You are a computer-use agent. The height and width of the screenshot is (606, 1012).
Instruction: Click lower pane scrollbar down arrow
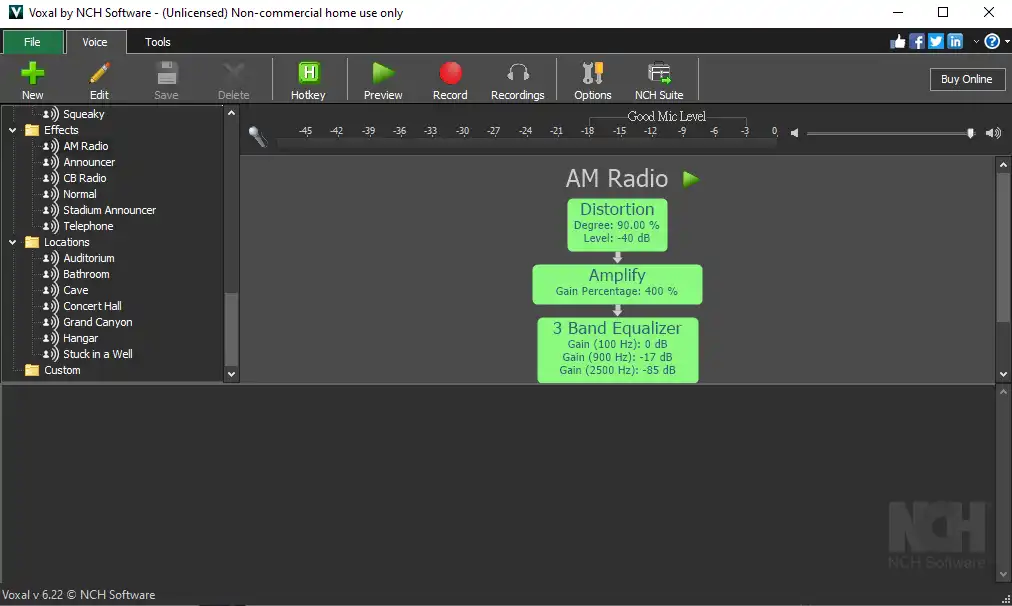pos(1003,574)
